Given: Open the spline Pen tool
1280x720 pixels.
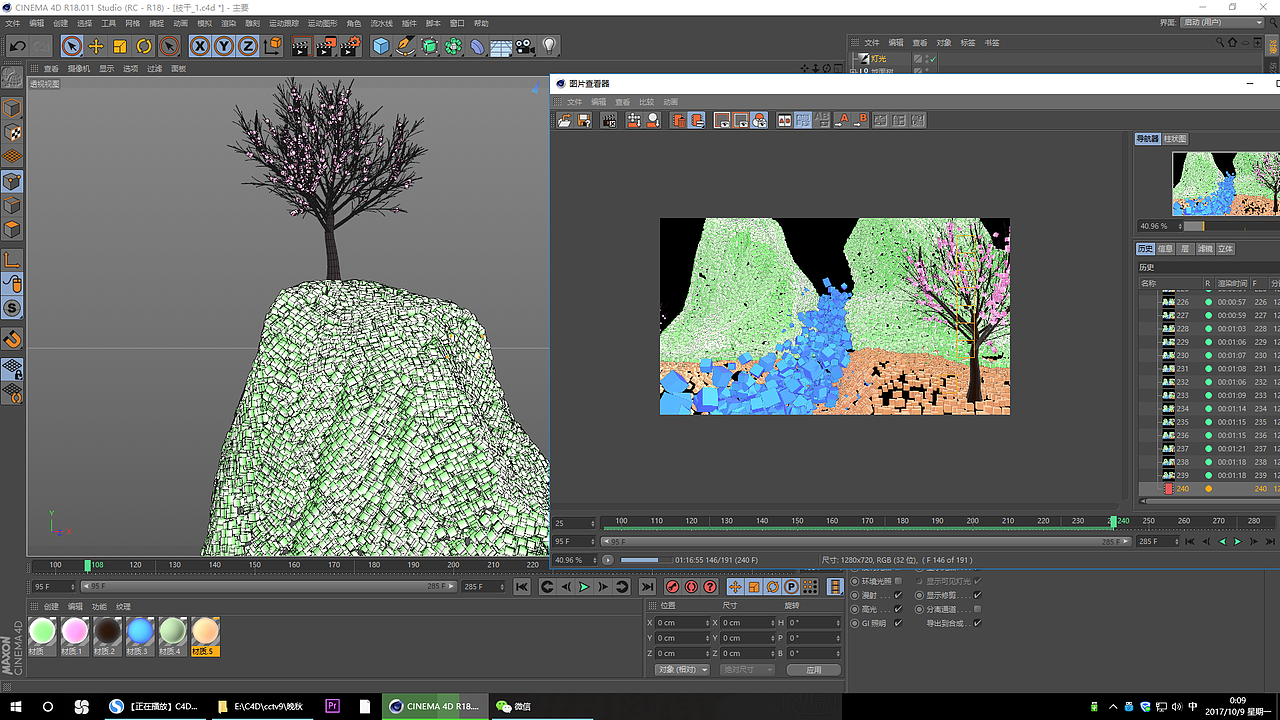Looking at the screenshot, I should 405,46.
